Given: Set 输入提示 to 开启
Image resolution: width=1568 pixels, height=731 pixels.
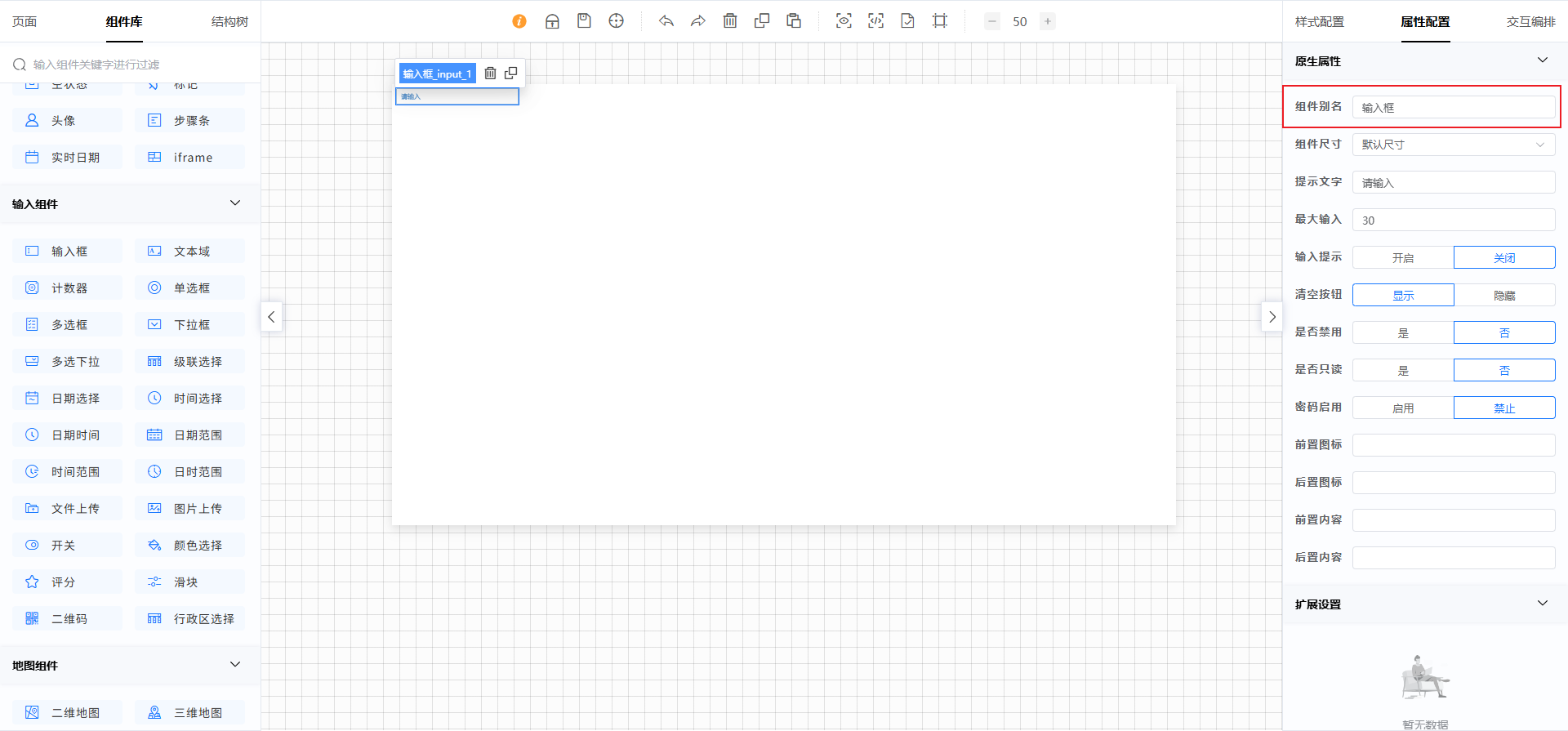Looking at the screenshot, I should click(1403, 258).
